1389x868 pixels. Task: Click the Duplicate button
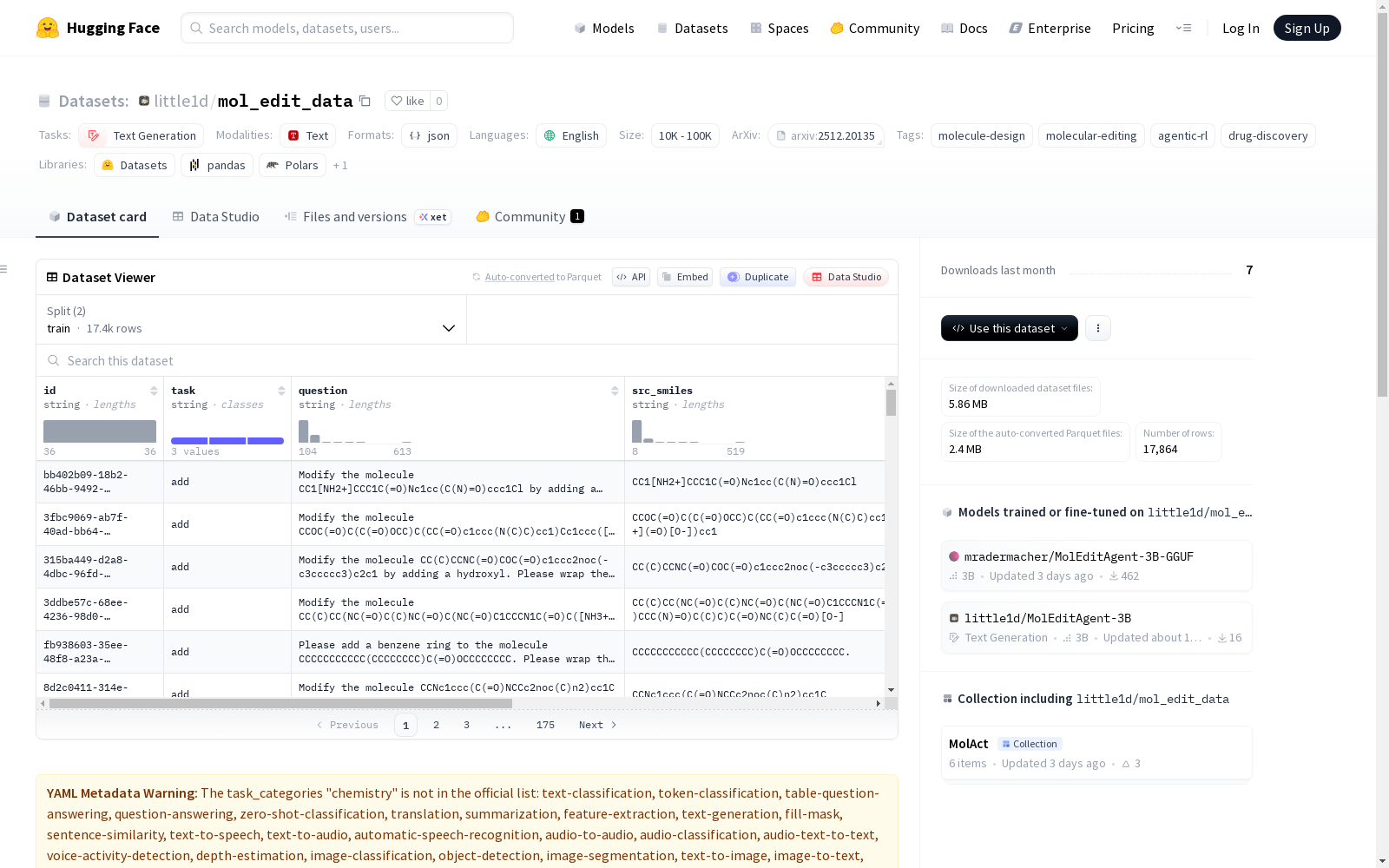pyautogui.click(x=758, y=277)
